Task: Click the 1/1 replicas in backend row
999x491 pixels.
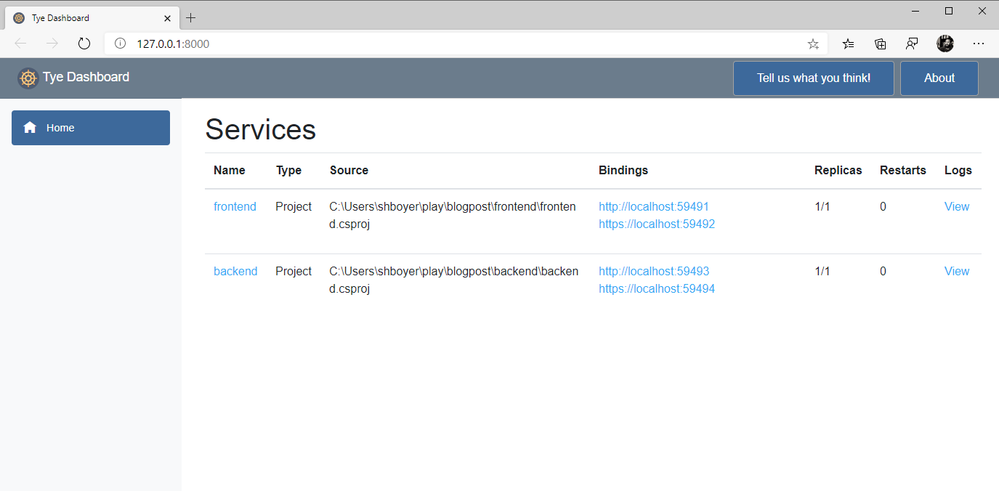Action: point(823,271)
